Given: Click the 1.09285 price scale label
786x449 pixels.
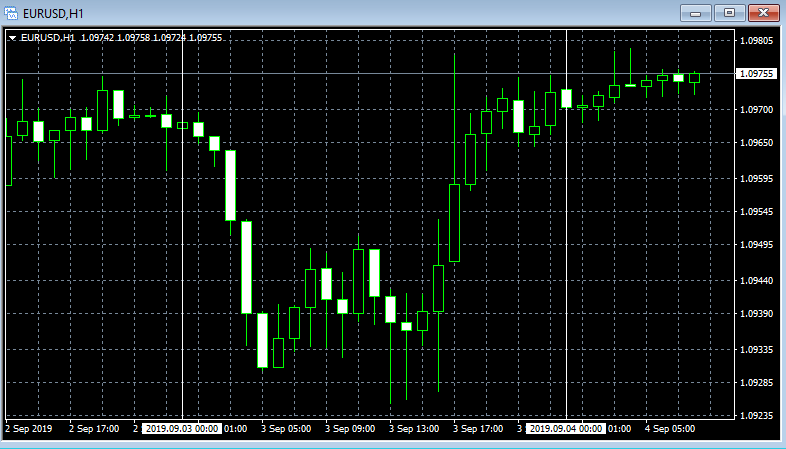Looking at the screenshot, I should 756,382.
